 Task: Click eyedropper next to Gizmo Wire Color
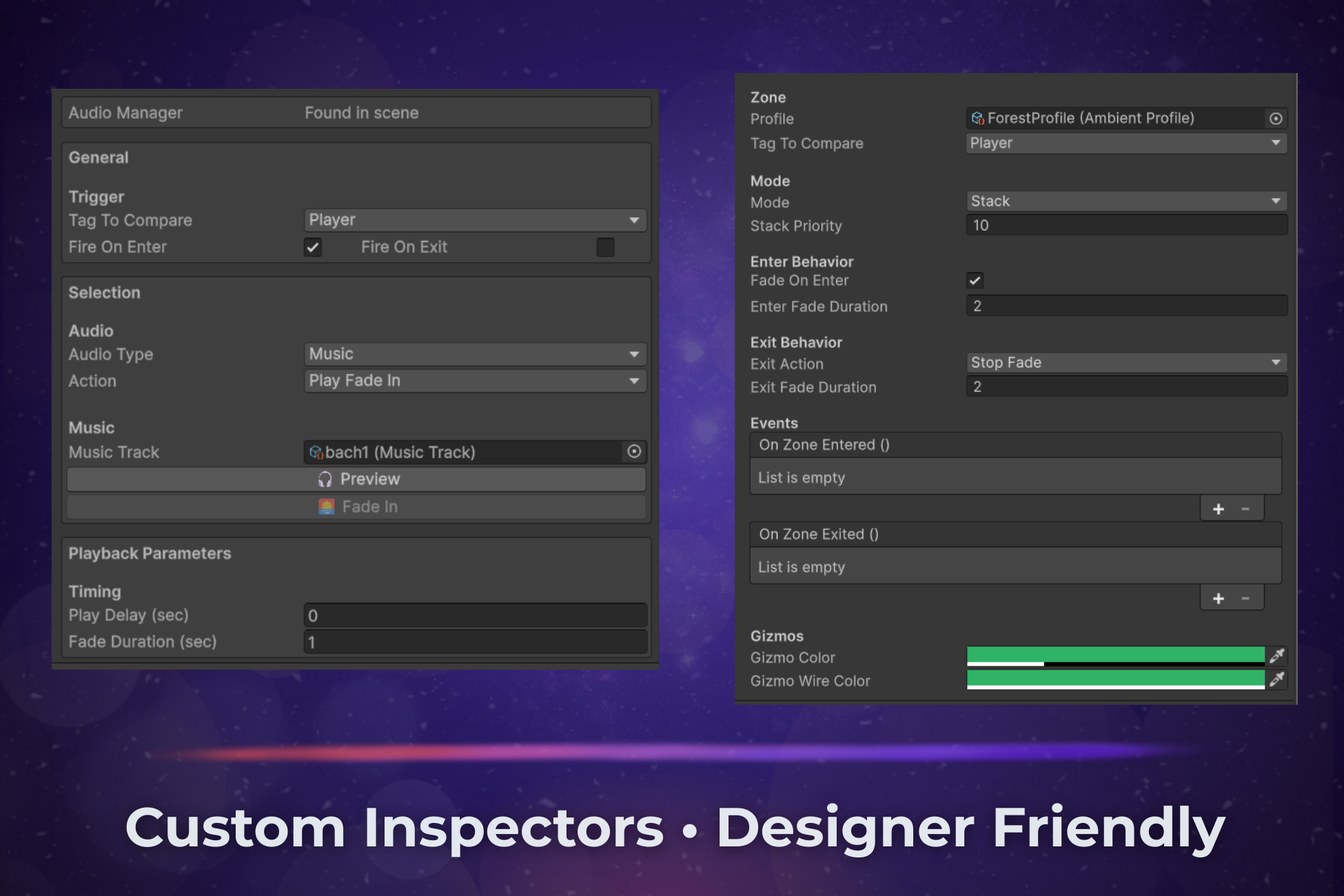(1276, 680)
